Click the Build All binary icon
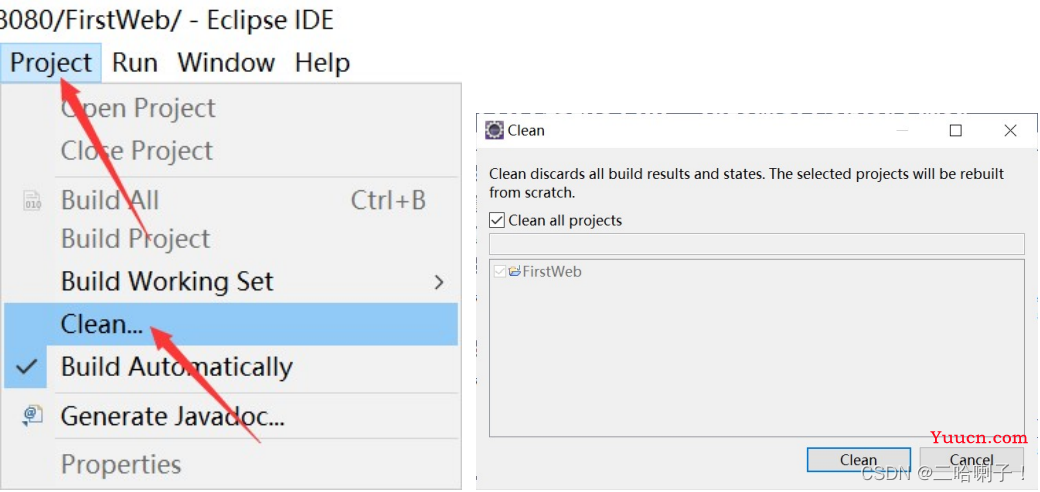The width and height of the screenshot is (1040, 492). pos(32,201)
